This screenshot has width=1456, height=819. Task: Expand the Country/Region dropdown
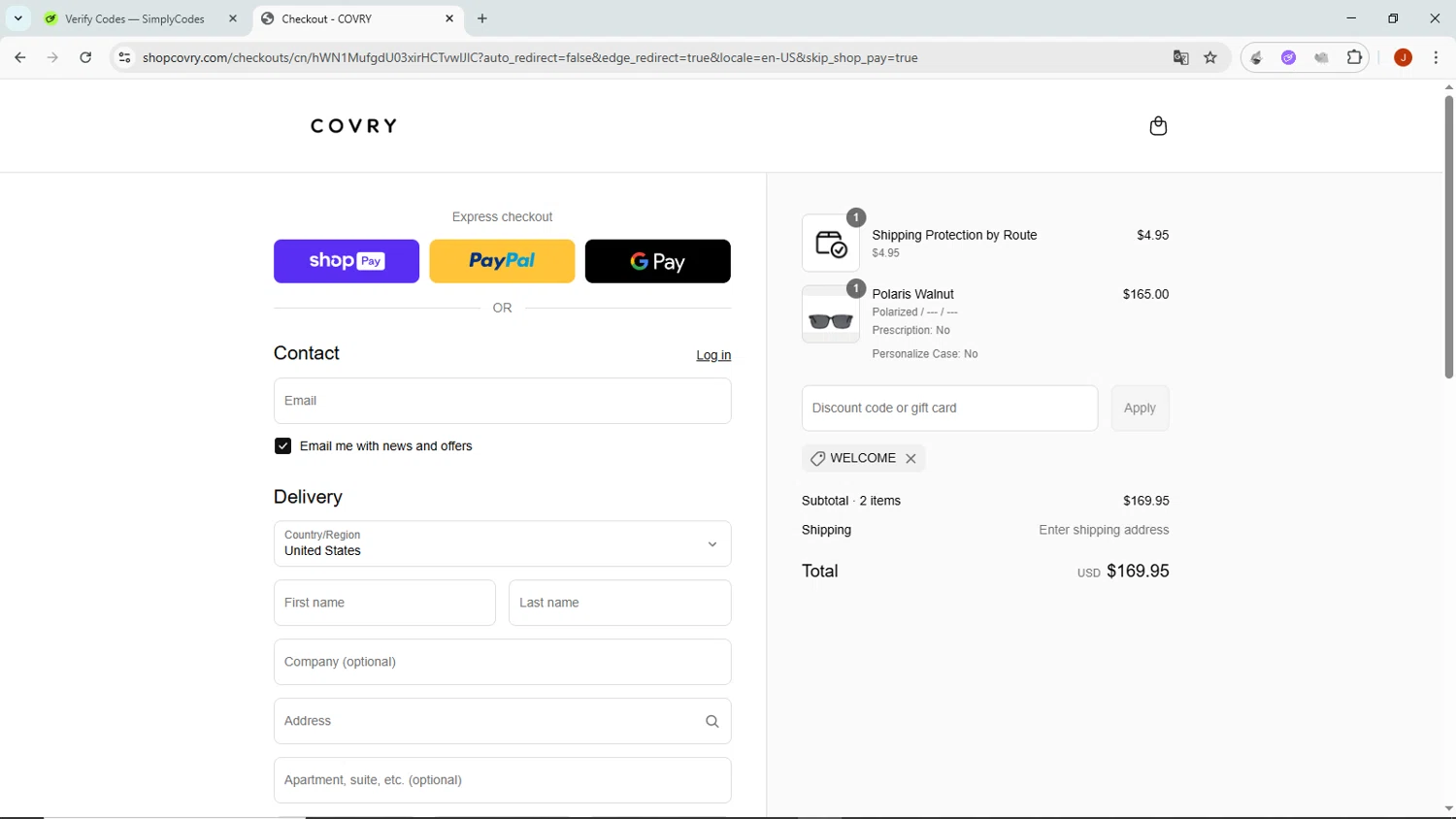pyautogui.click(x=502, y=543)
